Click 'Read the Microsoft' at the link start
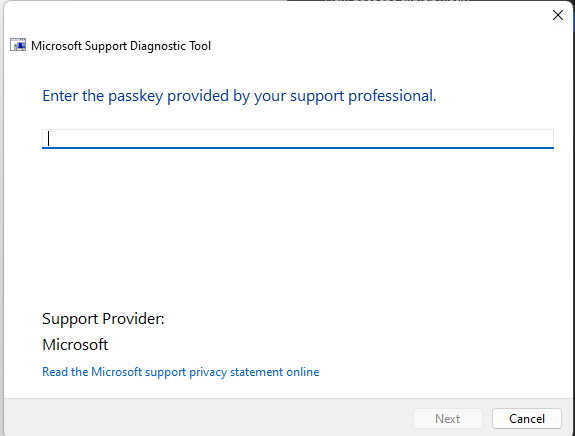Screen dimensions: 575x436 click(x=92, y=372)
